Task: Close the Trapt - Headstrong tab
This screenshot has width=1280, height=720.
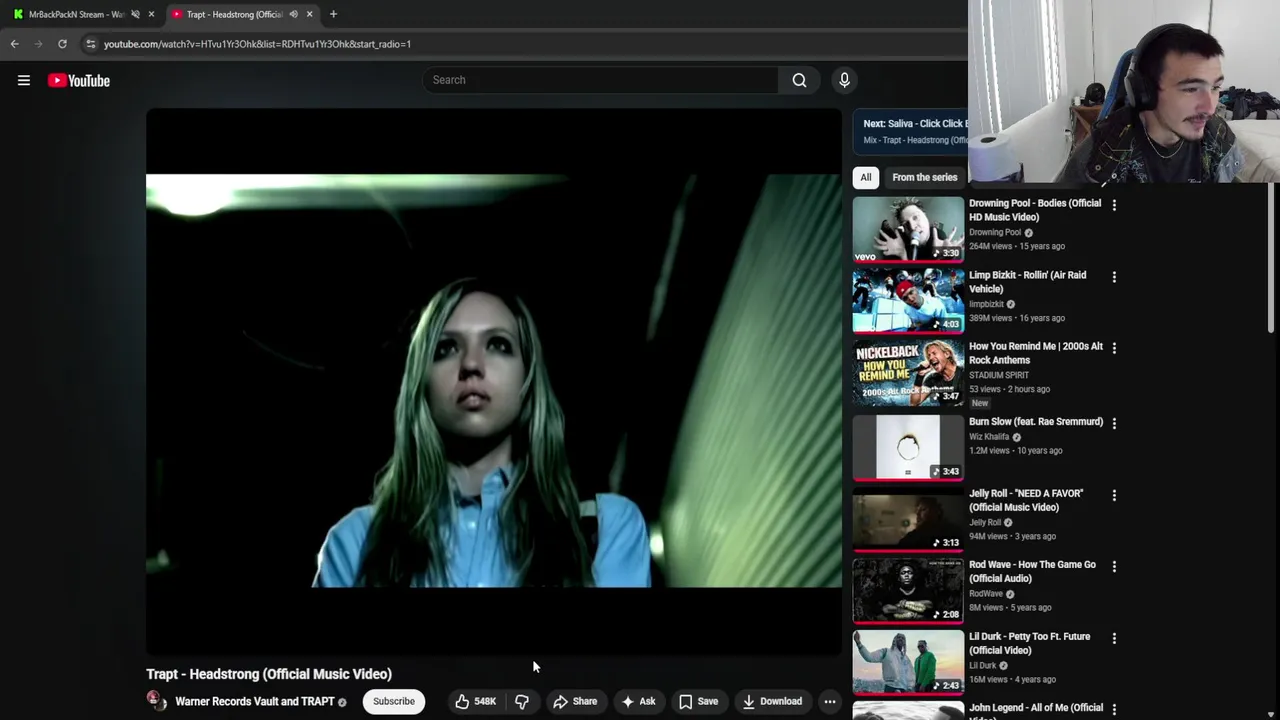Action: (x=309, y=14)
